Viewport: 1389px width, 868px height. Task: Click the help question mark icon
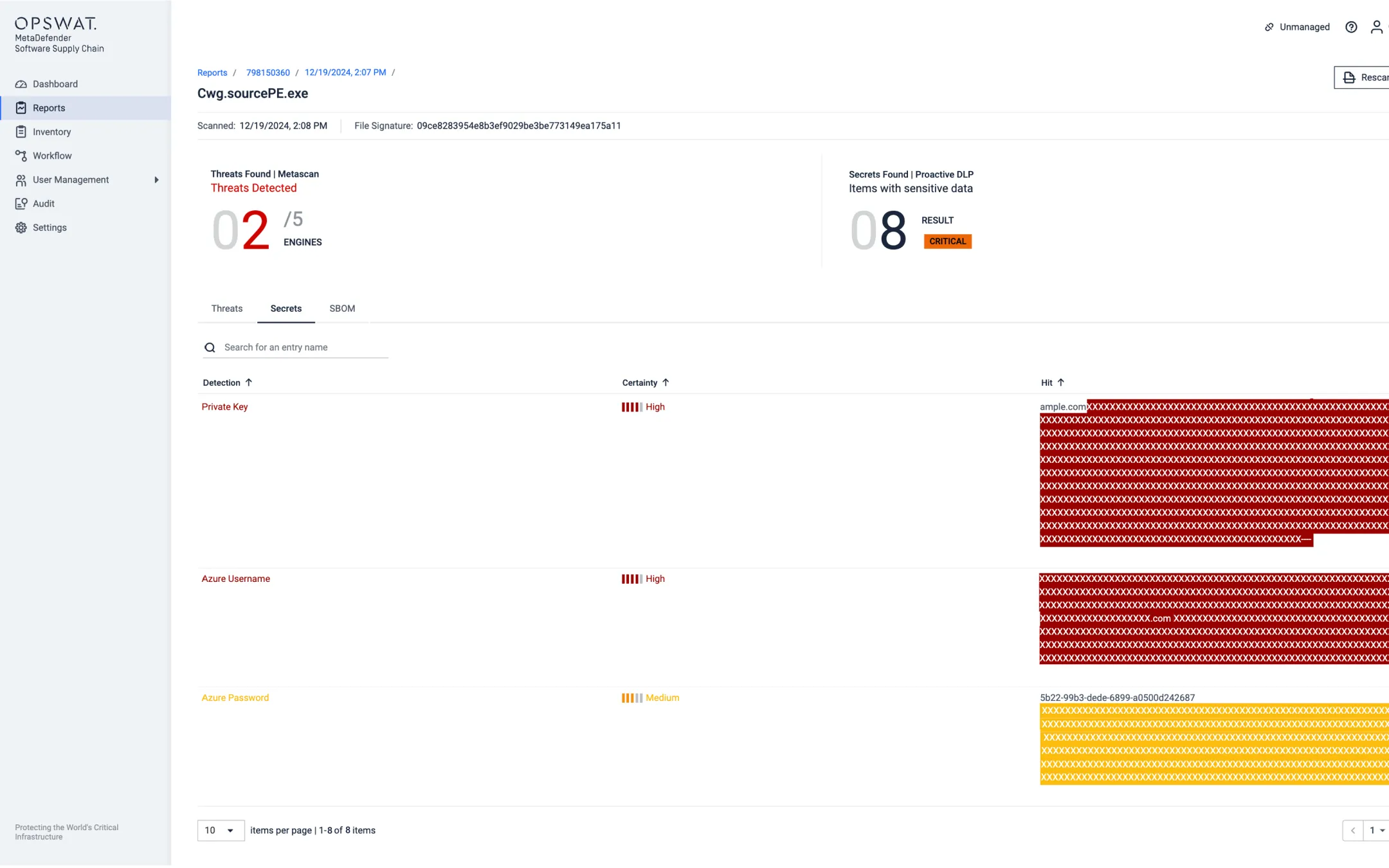[x=1351, y=27]
